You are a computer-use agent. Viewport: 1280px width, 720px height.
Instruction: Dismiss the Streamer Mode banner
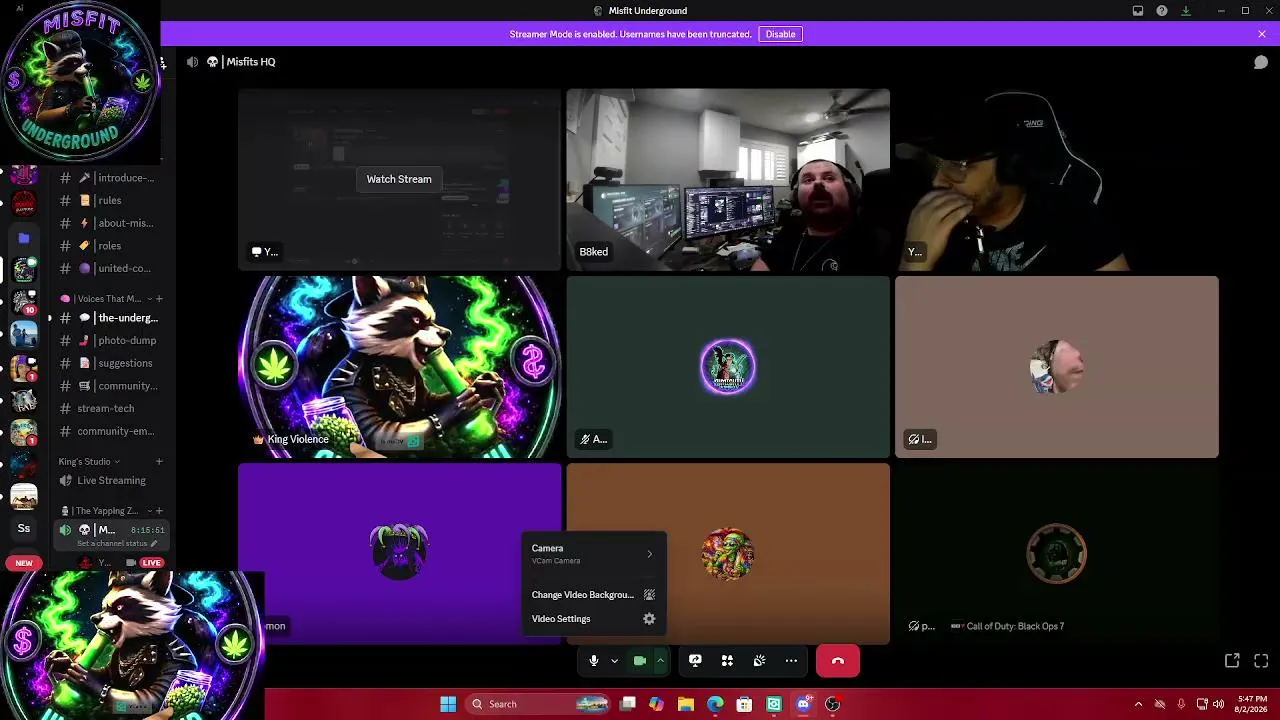[x=1262, y=34]
